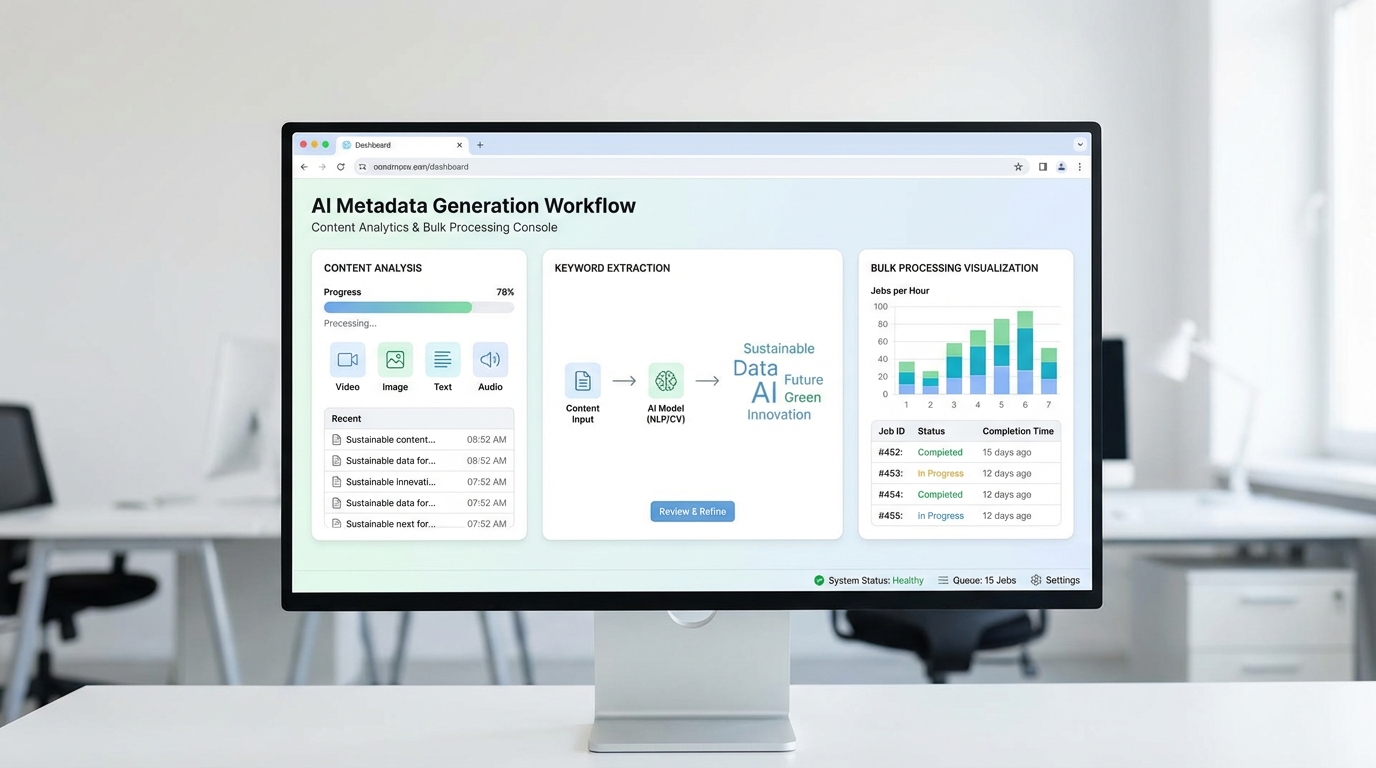Select the Video content type icon

coord(347,358)
